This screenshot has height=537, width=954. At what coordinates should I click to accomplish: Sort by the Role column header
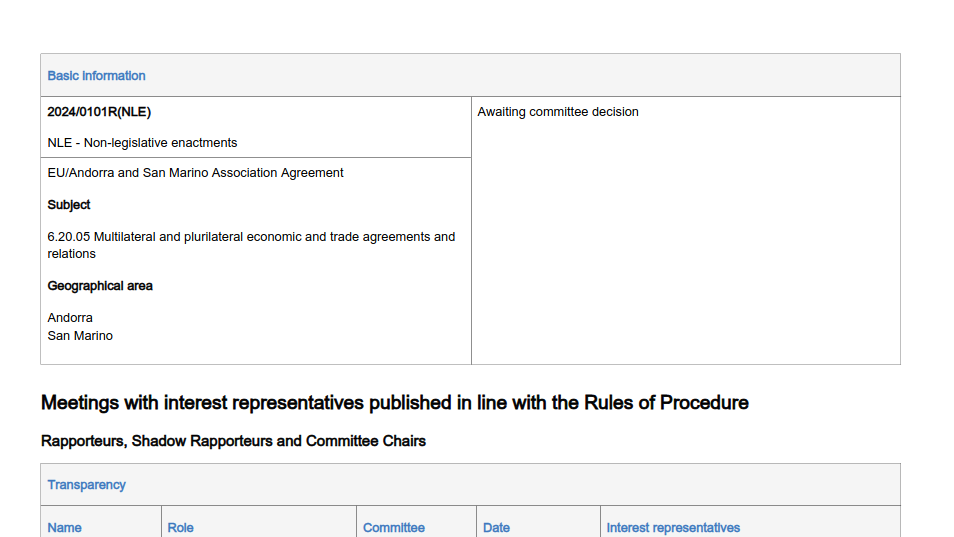pos(180,528)
